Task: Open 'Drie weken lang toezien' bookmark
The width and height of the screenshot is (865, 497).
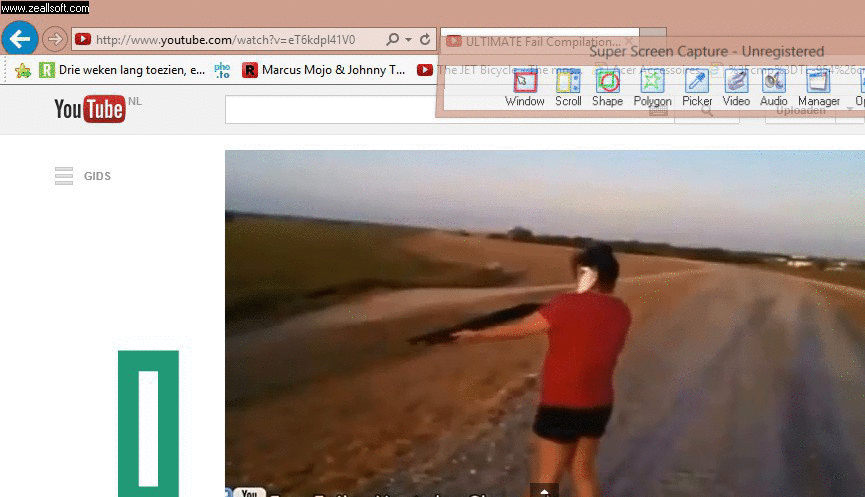Action: (121, 70)
